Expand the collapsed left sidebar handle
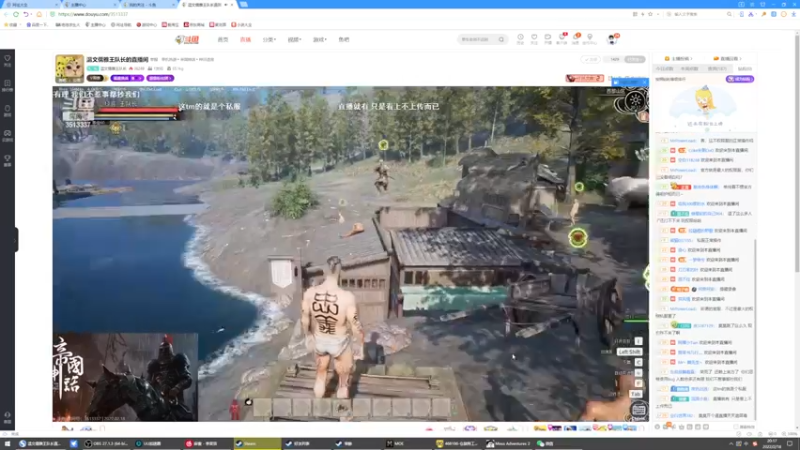 click(x=16, y=240)
